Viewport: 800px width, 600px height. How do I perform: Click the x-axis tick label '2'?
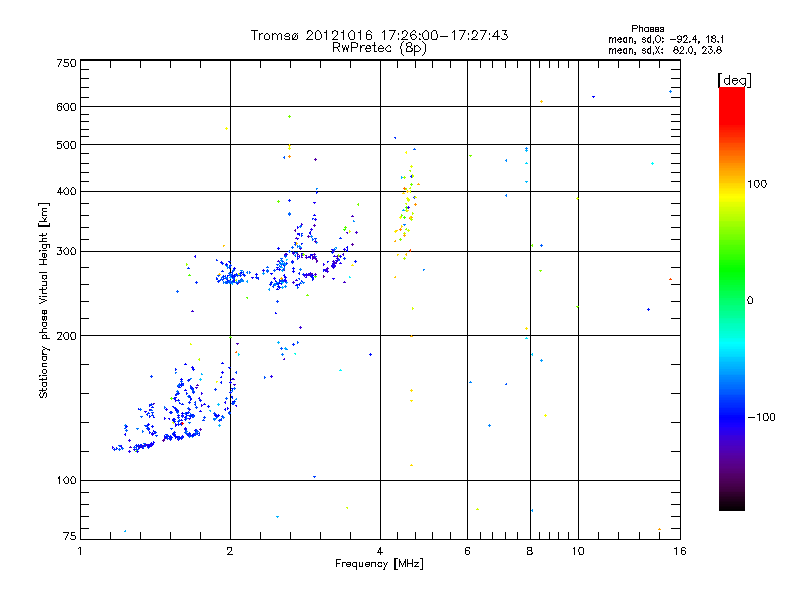[230, 551]
